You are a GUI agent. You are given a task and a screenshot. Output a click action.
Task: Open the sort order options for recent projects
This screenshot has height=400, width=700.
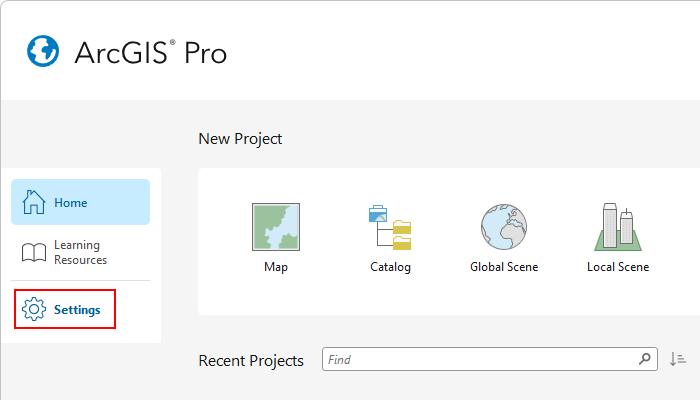point(678,359)
